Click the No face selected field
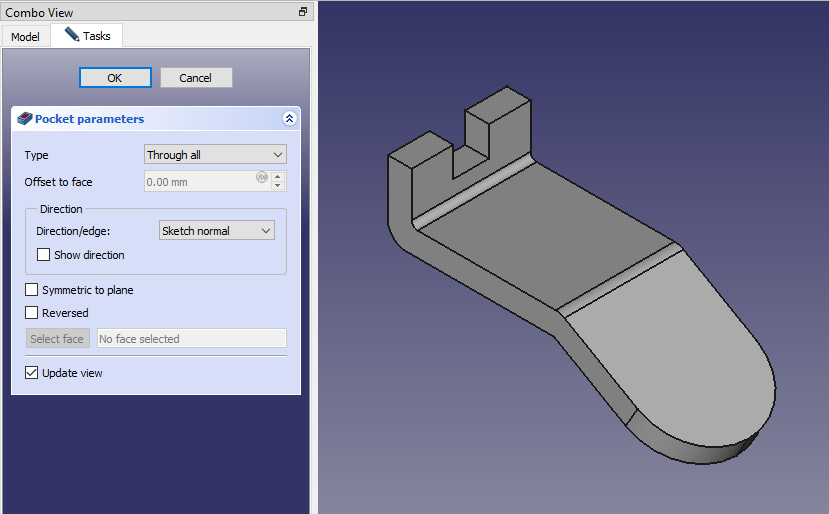This screenshot has height=514, width=829. (x=191, y=339)
